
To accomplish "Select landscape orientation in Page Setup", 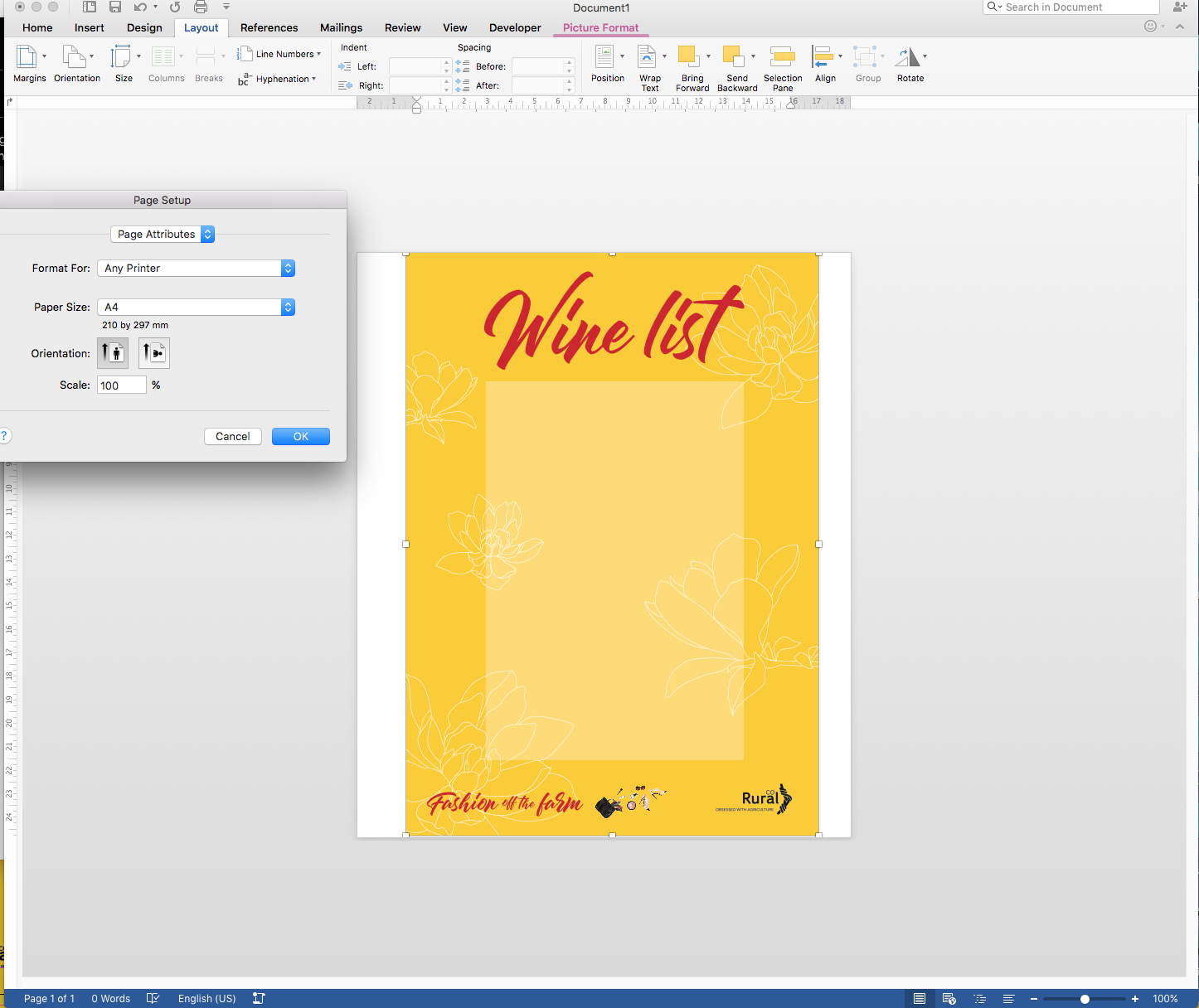I will click(x=153, y=352).
